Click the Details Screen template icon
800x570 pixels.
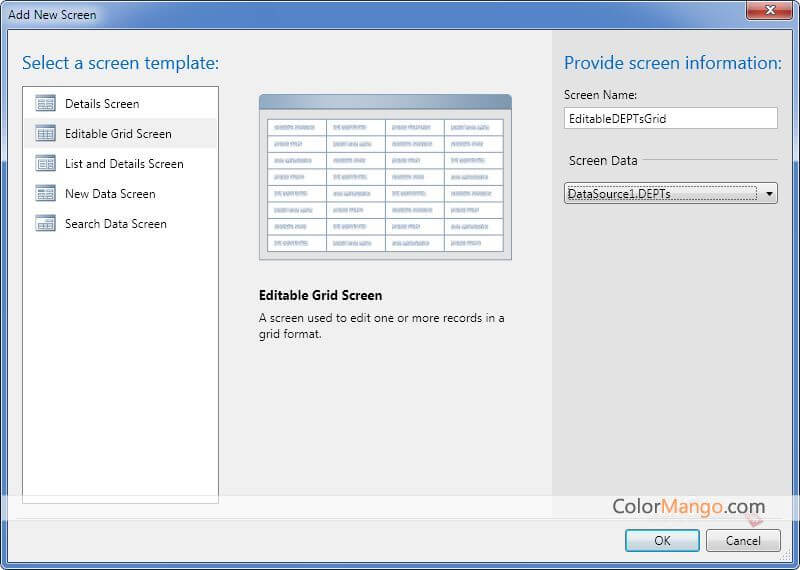[x=45, y=103]
